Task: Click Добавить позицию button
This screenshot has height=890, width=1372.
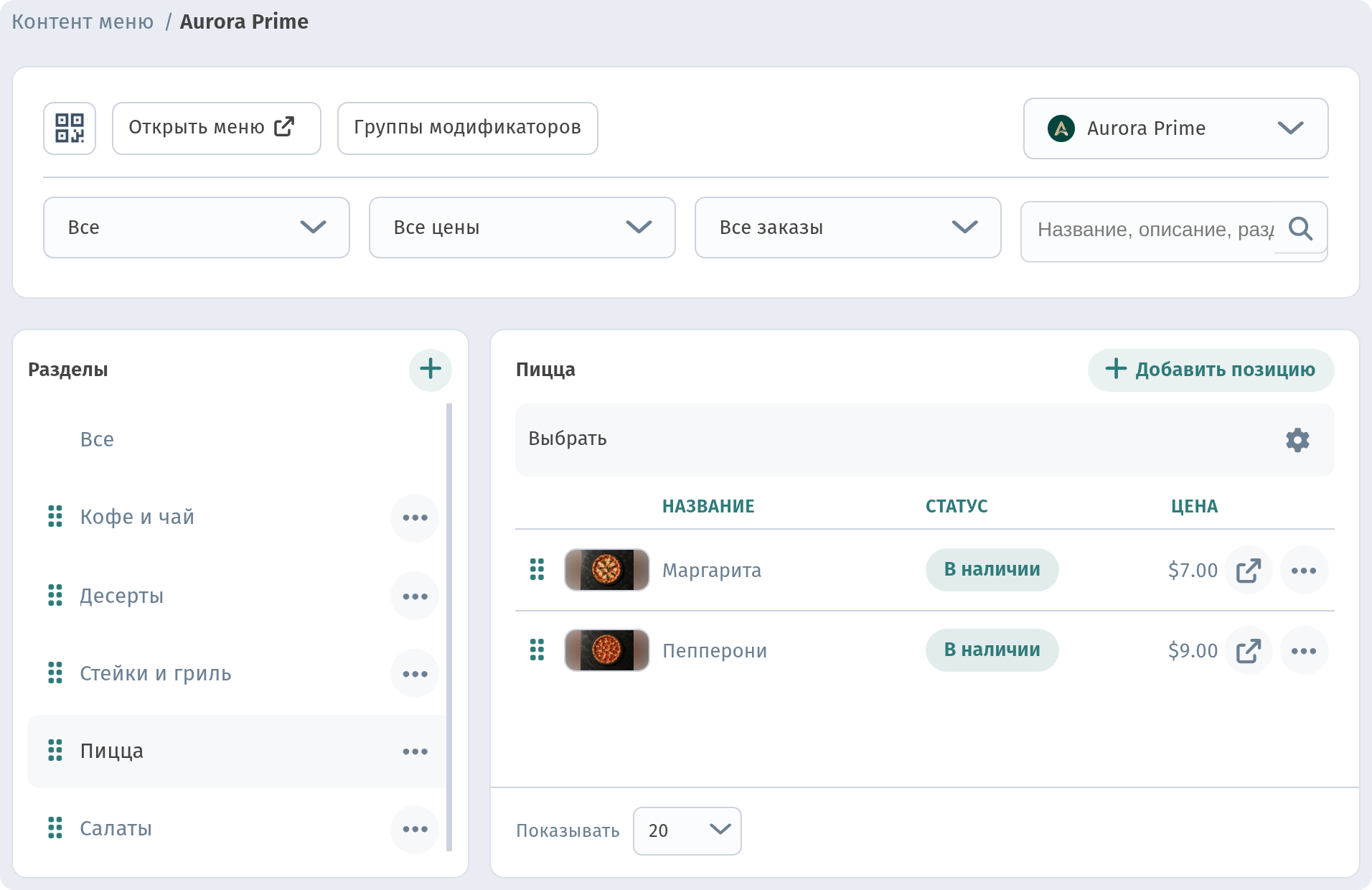Action: (x=1211, y=370)
